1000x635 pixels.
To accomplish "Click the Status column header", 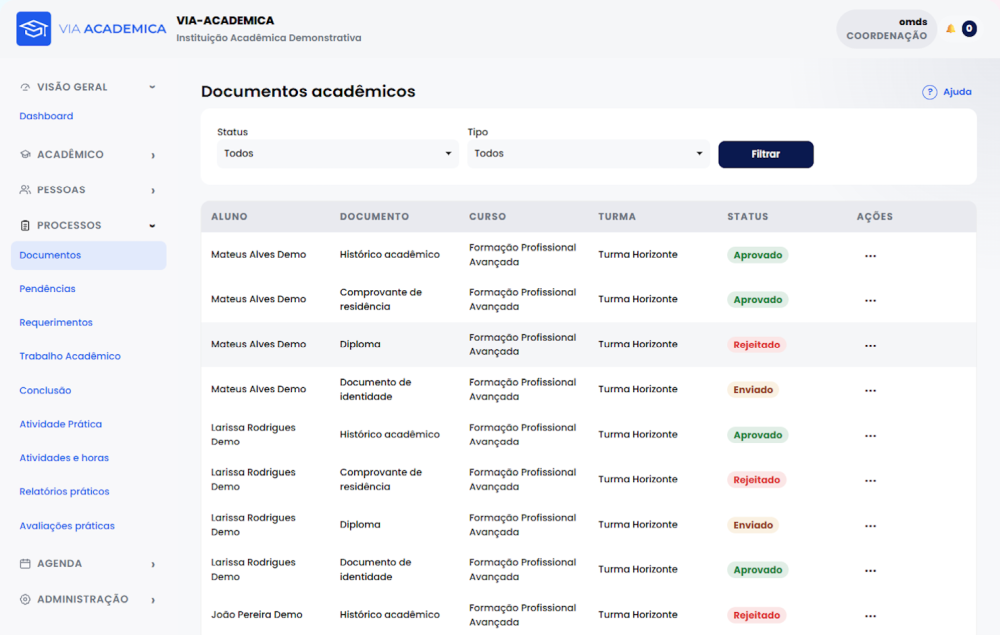I will (748, 217).
